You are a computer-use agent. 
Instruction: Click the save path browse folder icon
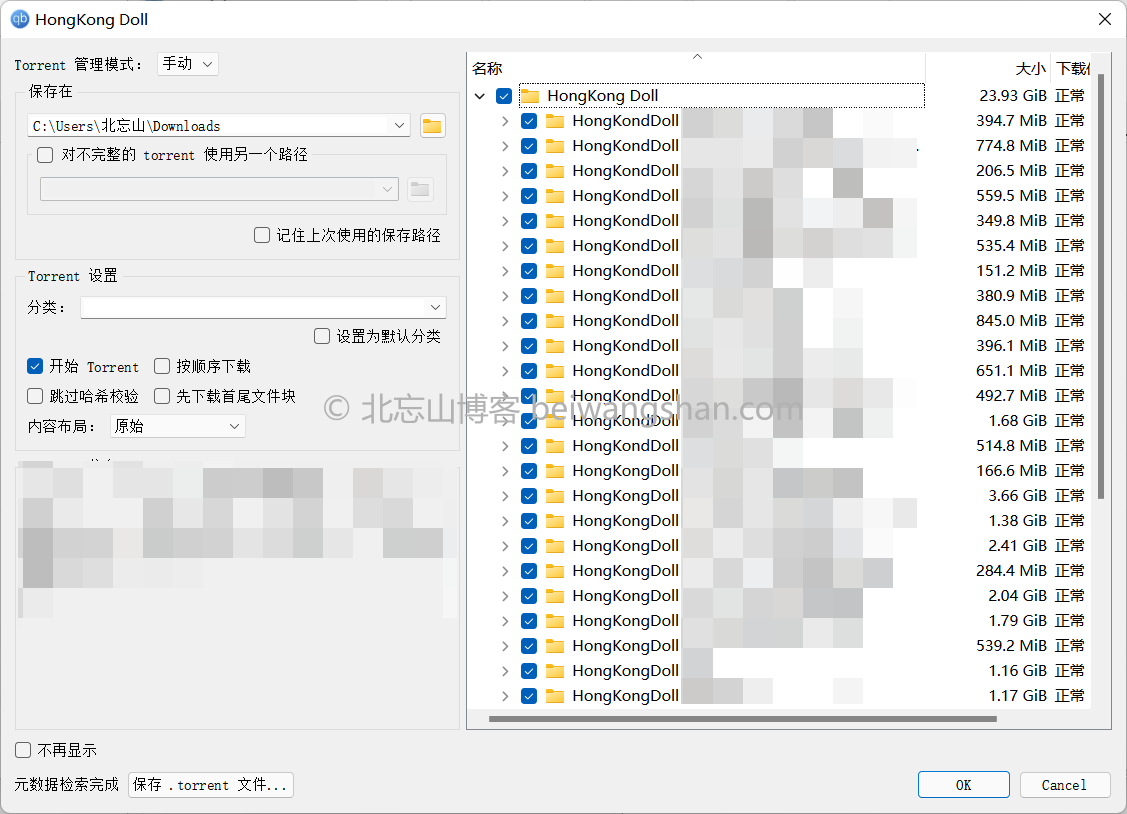(x=432, y=126)
